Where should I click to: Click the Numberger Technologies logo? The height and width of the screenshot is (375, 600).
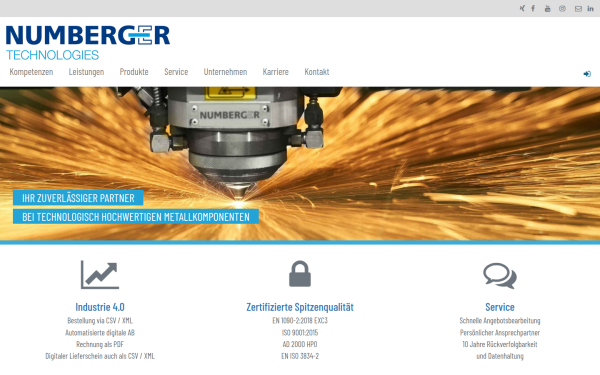88,42
